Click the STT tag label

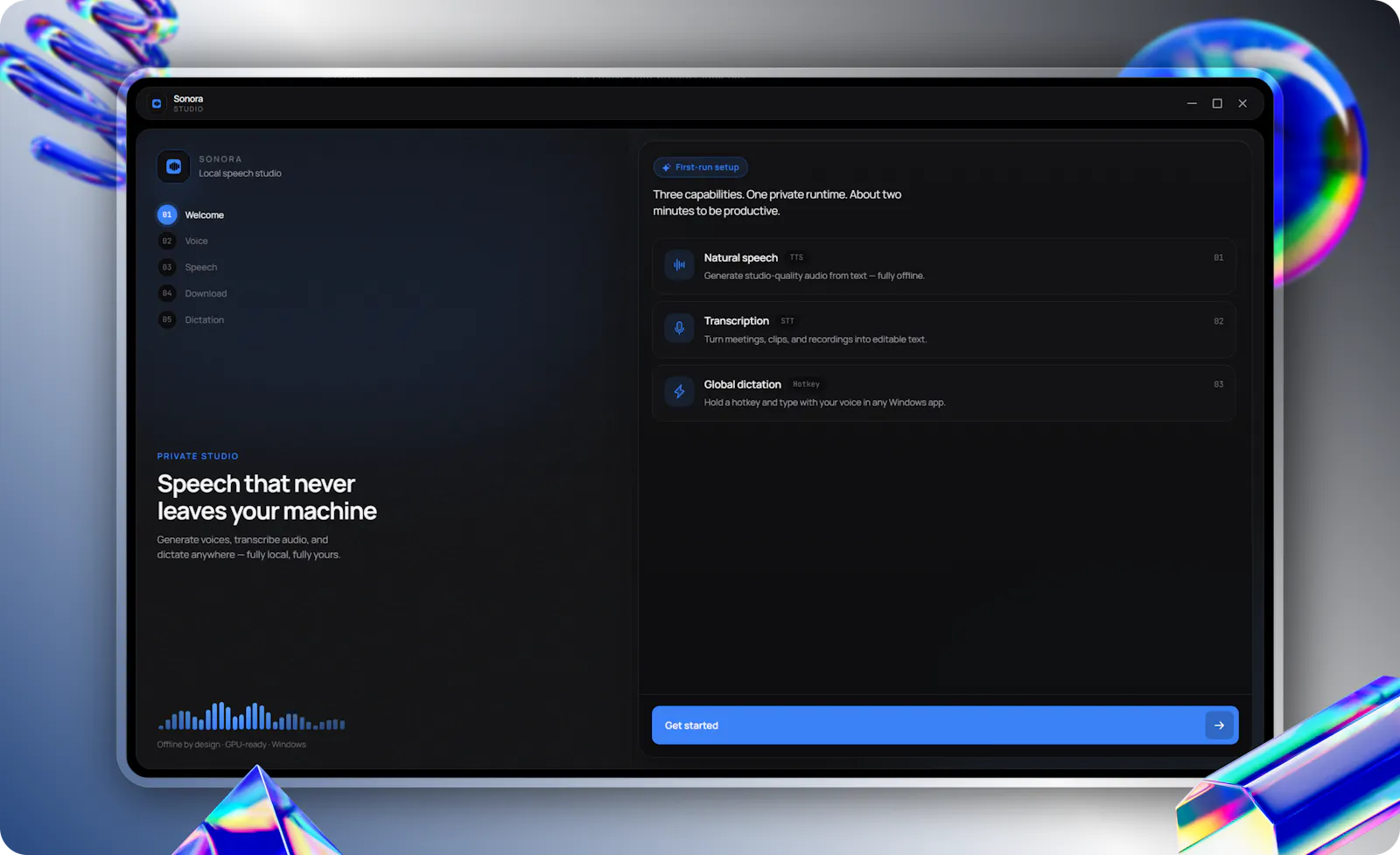click(x=787, y=321)
